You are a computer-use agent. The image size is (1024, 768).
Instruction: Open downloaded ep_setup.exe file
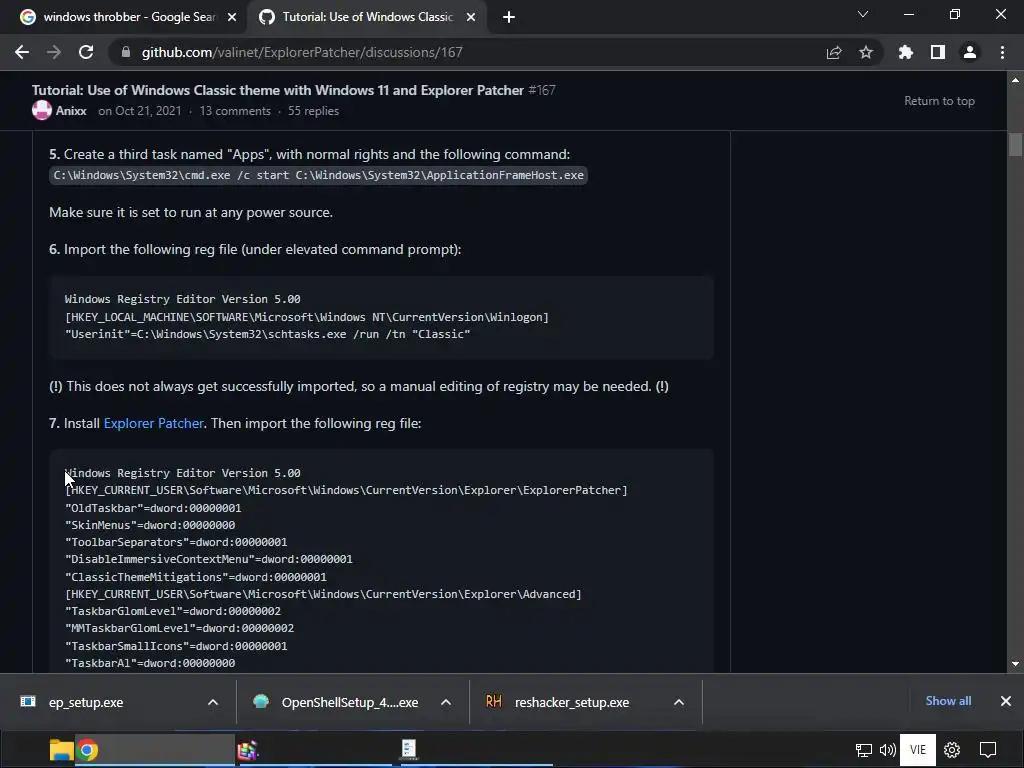[86, 702]
